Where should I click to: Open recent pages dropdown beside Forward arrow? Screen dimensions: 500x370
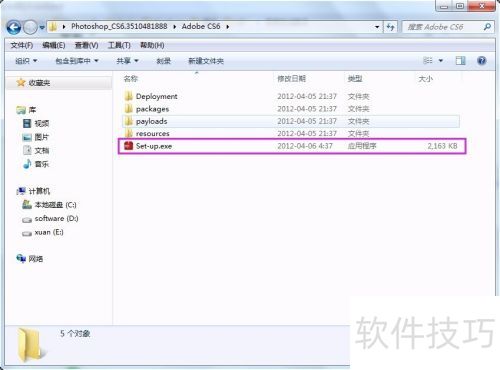pos(42,27)
